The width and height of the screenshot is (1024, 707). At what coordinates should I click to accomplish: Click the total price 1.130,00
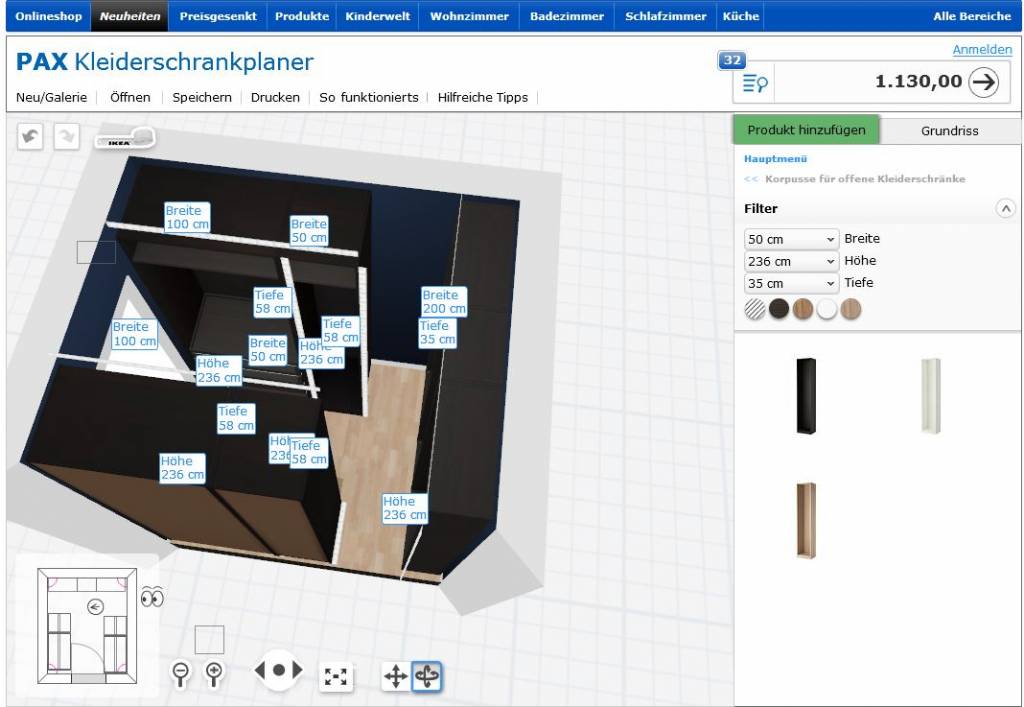(x=918, y=82)
